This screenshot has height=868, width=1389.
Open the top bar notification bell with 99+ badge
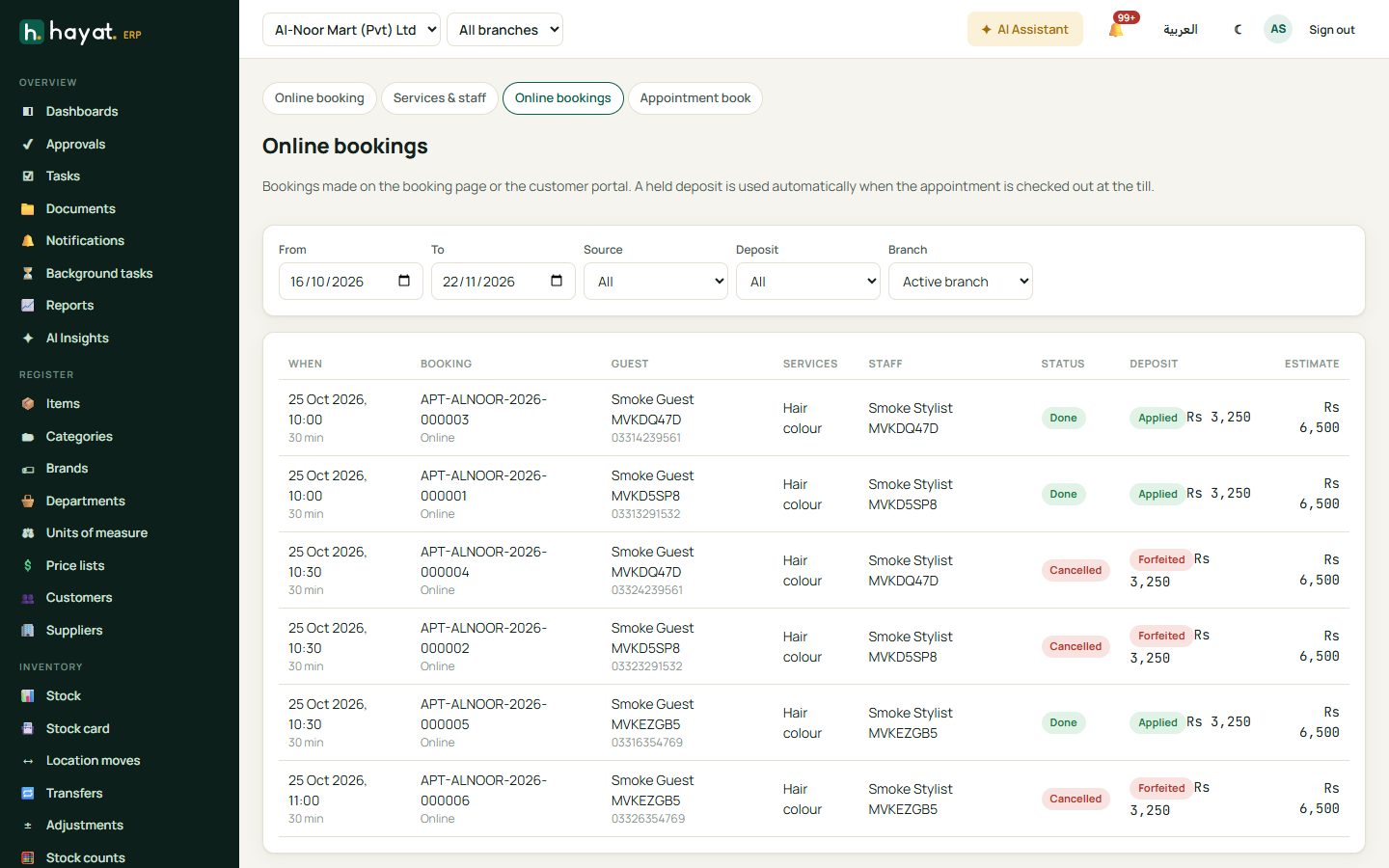(1116, 30)
